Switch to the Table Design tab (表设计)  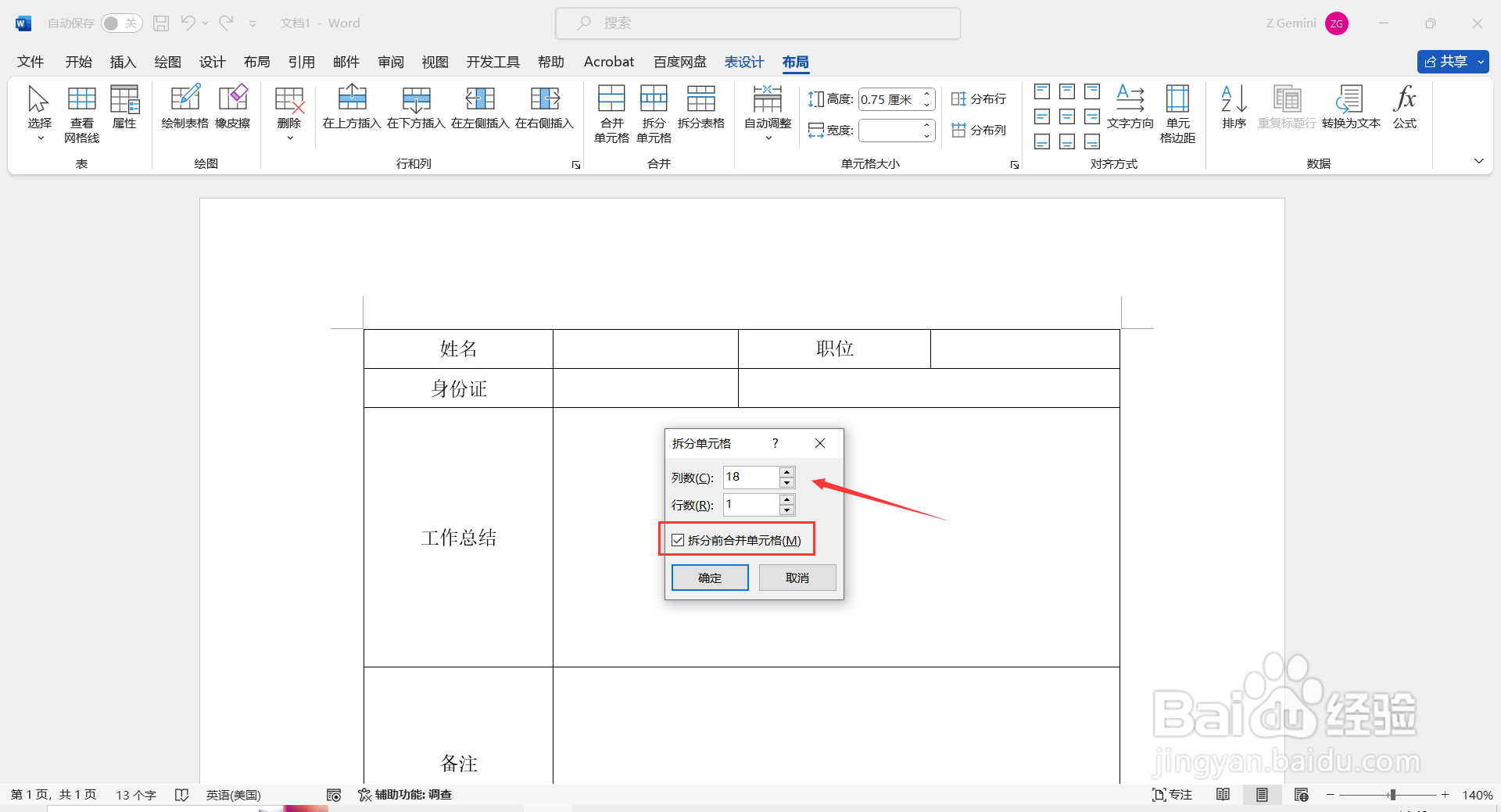tap(743, 62)
